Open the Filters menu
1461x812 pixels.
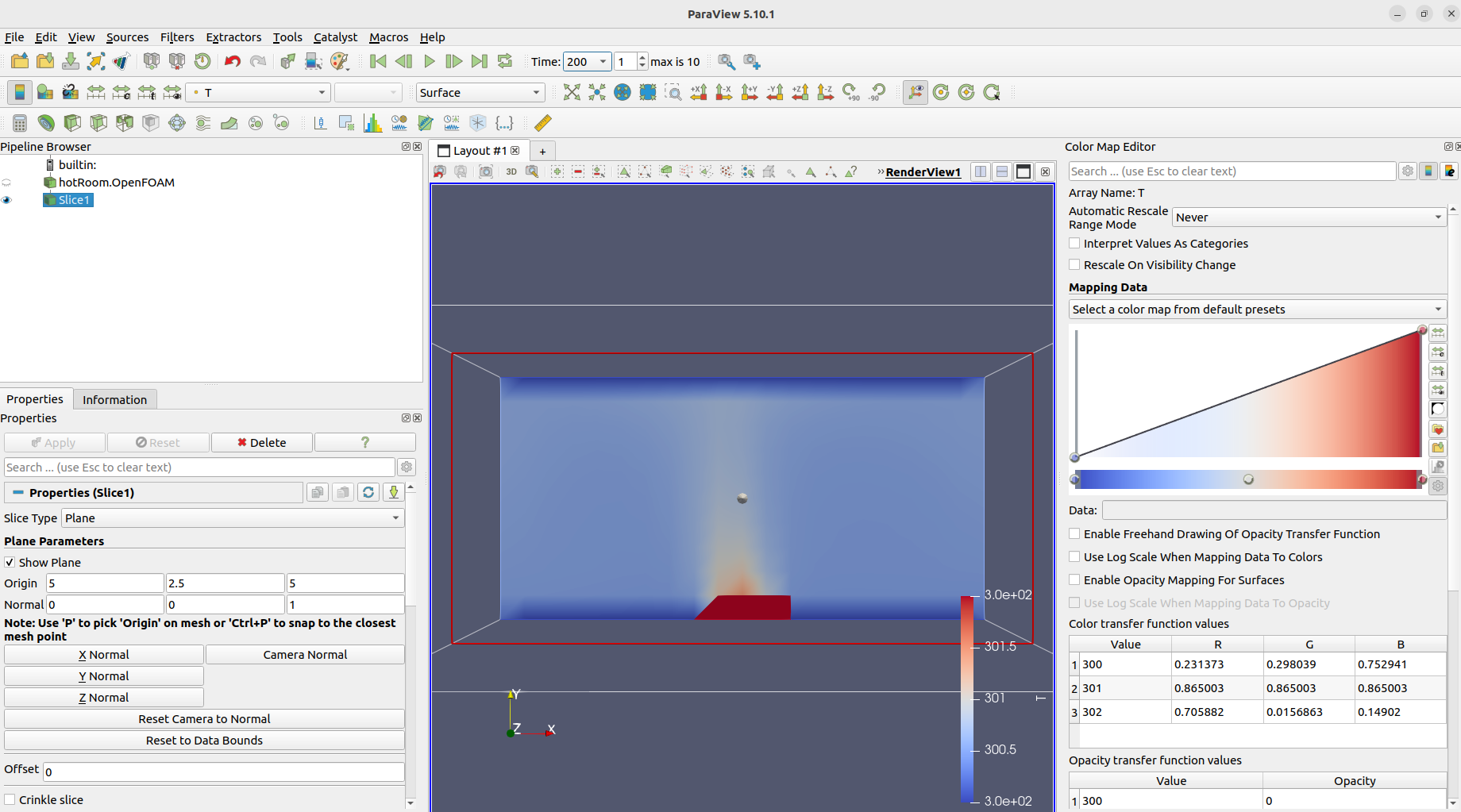pos(177,37)
